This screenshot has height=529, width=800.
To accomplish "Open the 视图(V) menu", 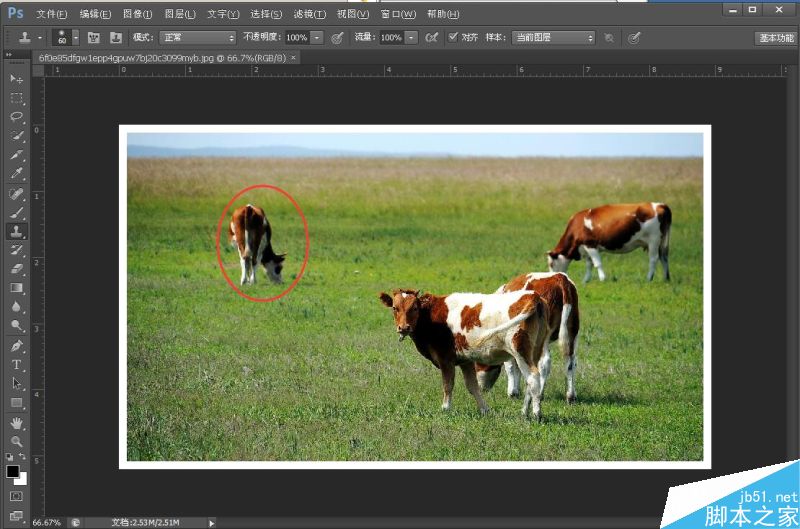I will [353, 14].
